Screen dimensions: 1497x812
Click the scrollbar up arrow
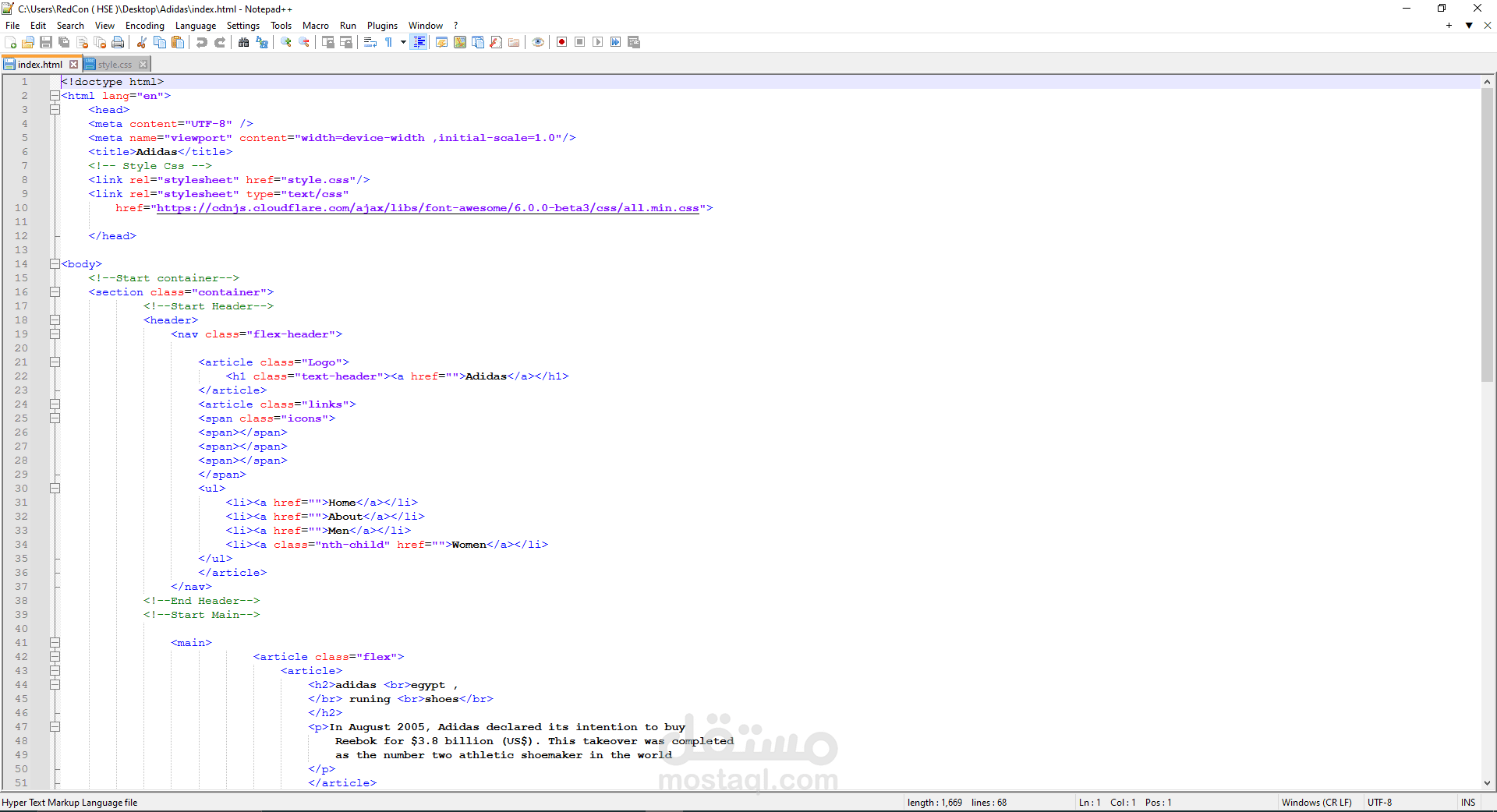1487,82
